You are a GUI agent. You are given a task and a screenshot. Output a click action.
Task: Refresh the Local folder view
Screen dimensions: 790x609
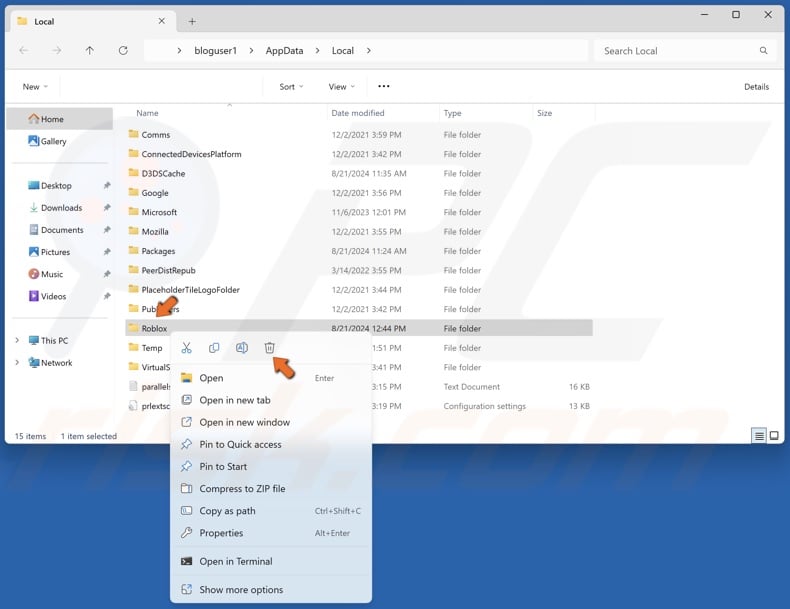(123, 50)
